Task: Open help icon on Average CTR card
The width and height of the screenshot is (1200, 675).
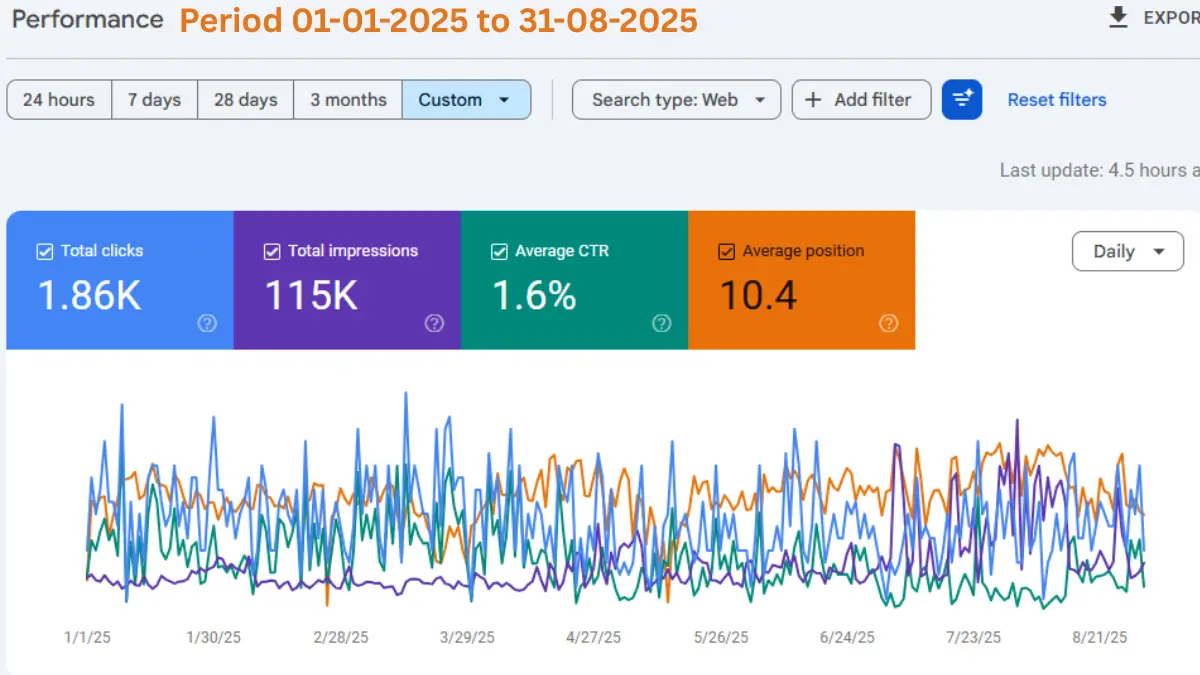Action: click(x=661, y=323)
